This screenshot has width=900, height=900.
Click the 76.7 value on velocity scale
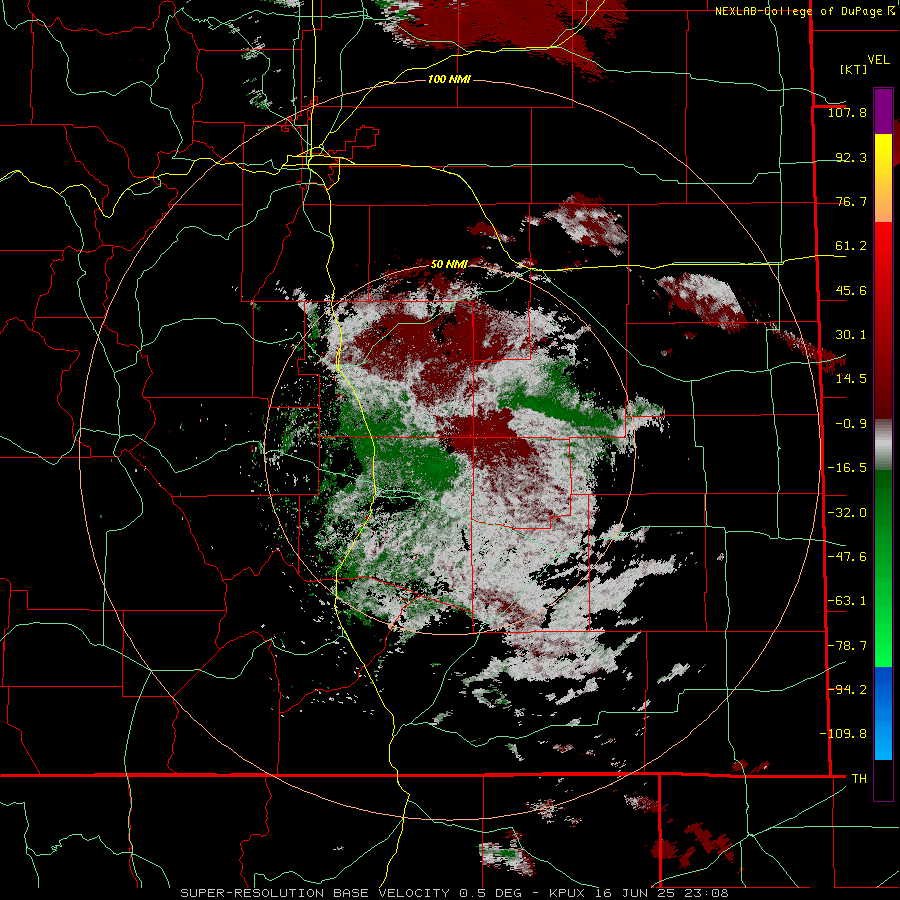[851, 201]
